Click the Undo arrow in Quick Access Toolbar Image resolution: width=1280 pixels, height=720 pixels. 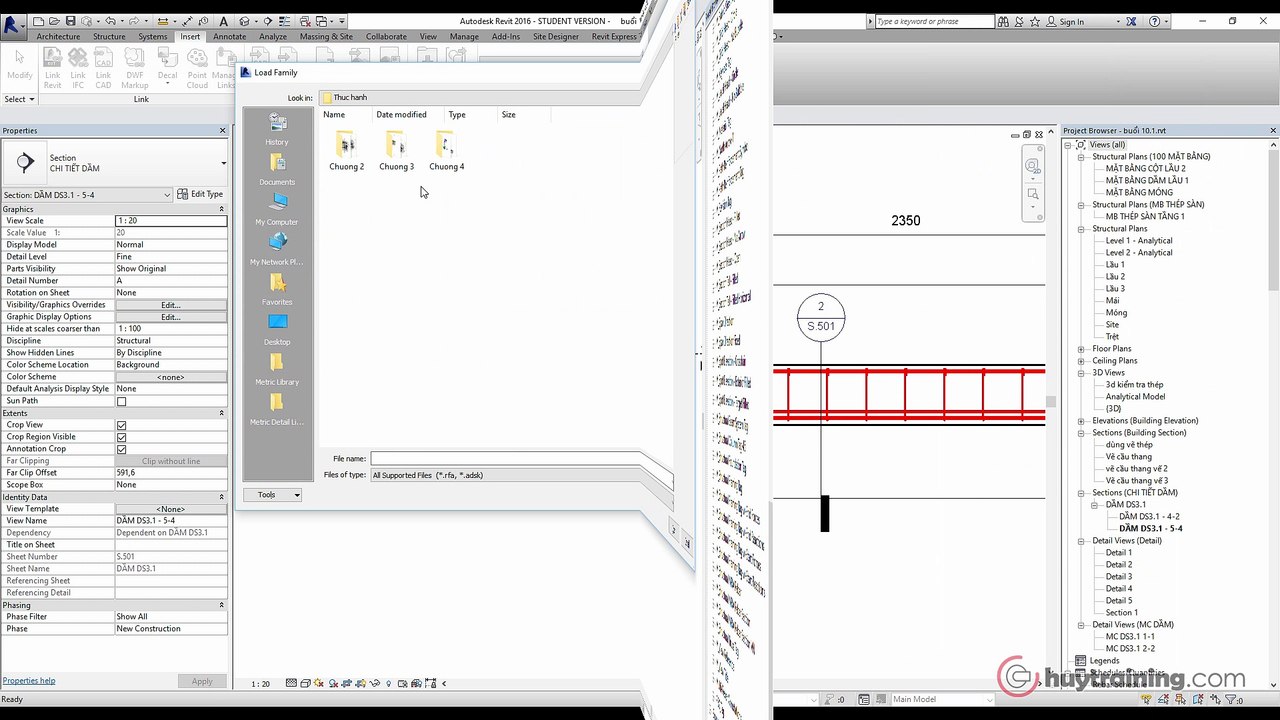pyautogui.click(x=110, y=21)
